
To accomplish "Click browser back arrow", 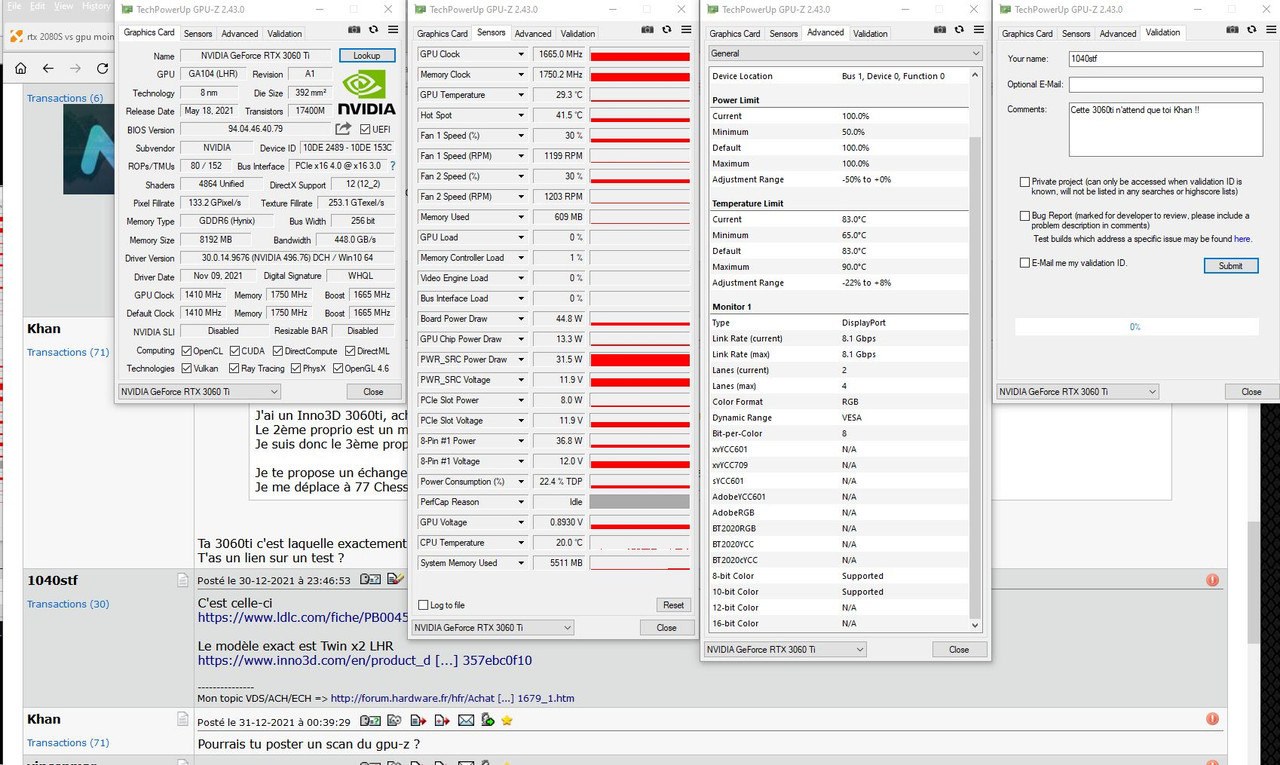I will pos(48,69).
